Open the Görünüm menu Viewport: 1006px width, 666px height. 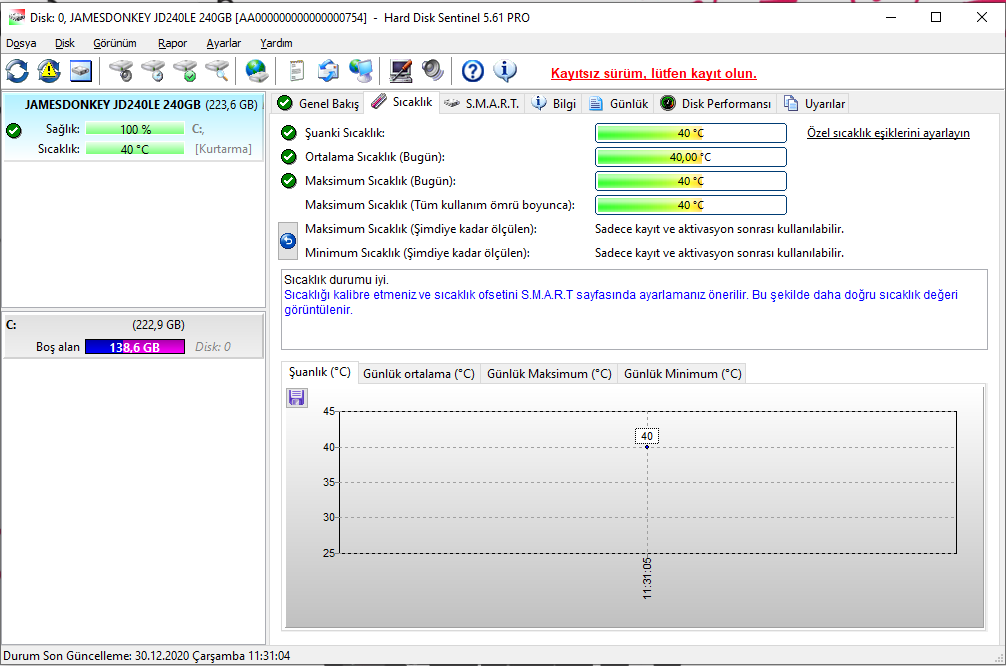pyautogui.click(x=115, y=43)
